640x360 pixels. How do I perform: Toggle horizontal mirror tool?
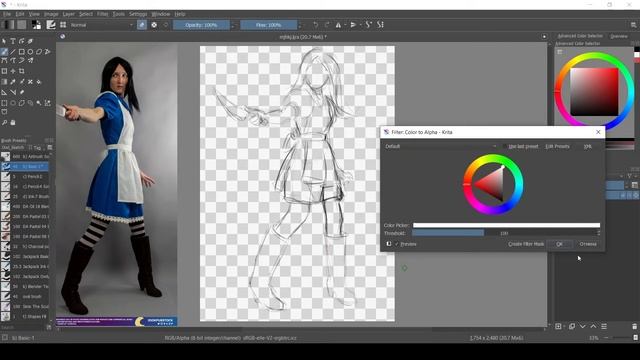point(338,25)
